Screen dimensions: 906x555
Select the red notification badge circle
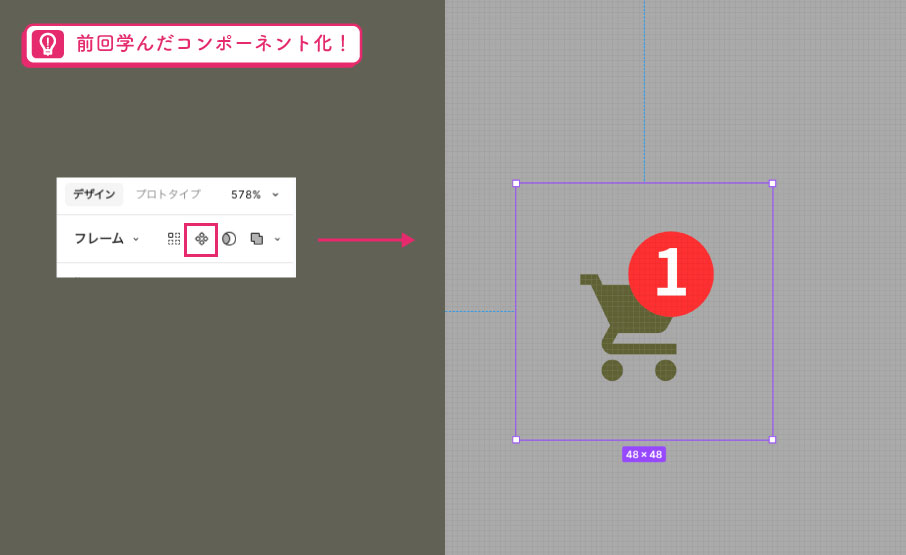(671, 274)
